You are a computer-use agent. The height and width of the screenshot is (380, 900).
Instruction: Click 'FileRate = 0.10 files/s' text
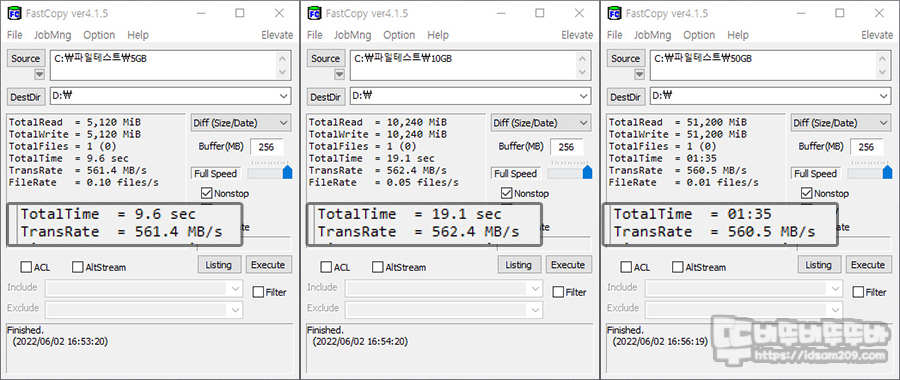tap(84, 183)
